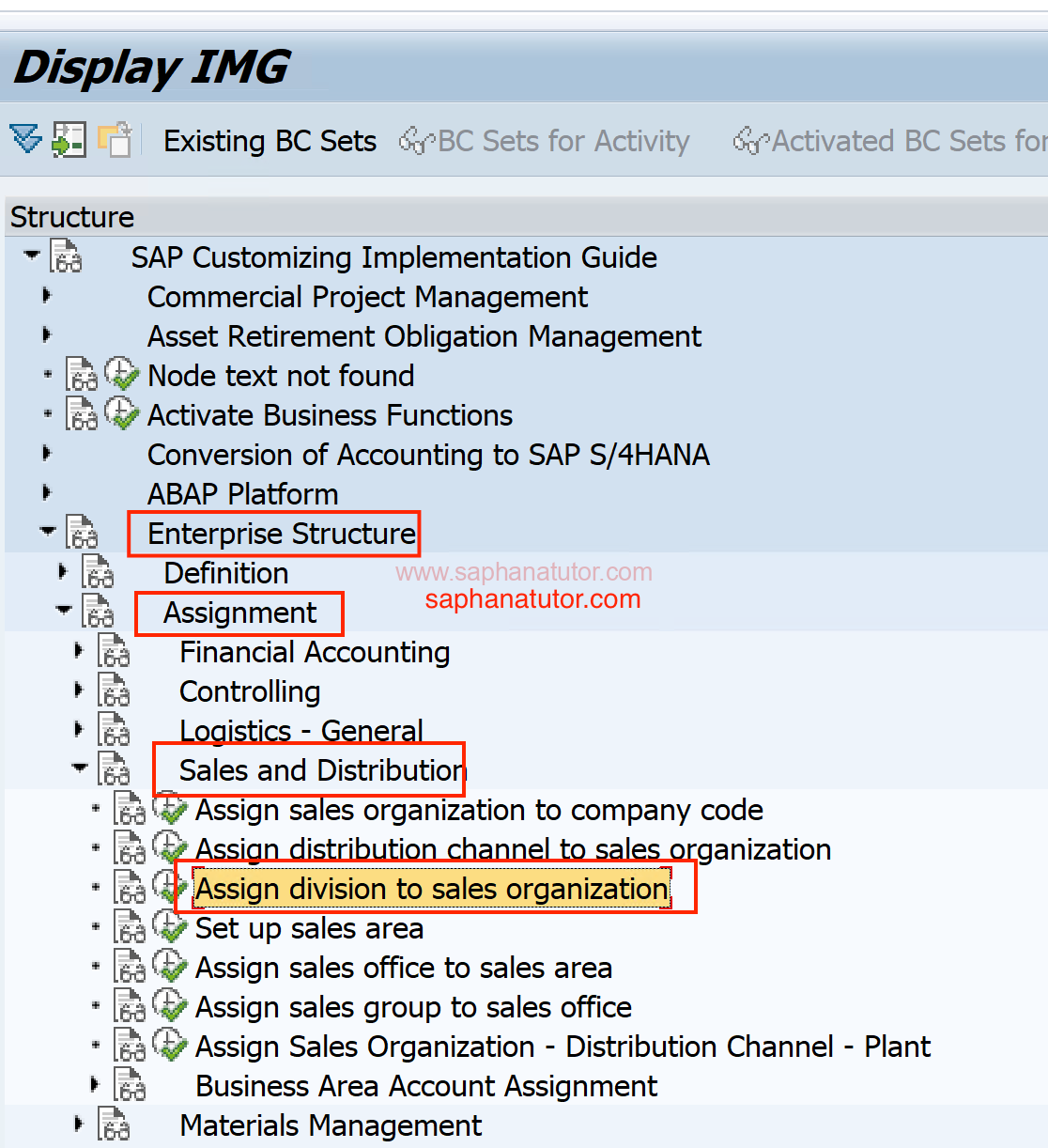Viewport: 1048px width, 1148px height.
Task: Execute Assign division to sales organization activity
Action: point(170,887)
